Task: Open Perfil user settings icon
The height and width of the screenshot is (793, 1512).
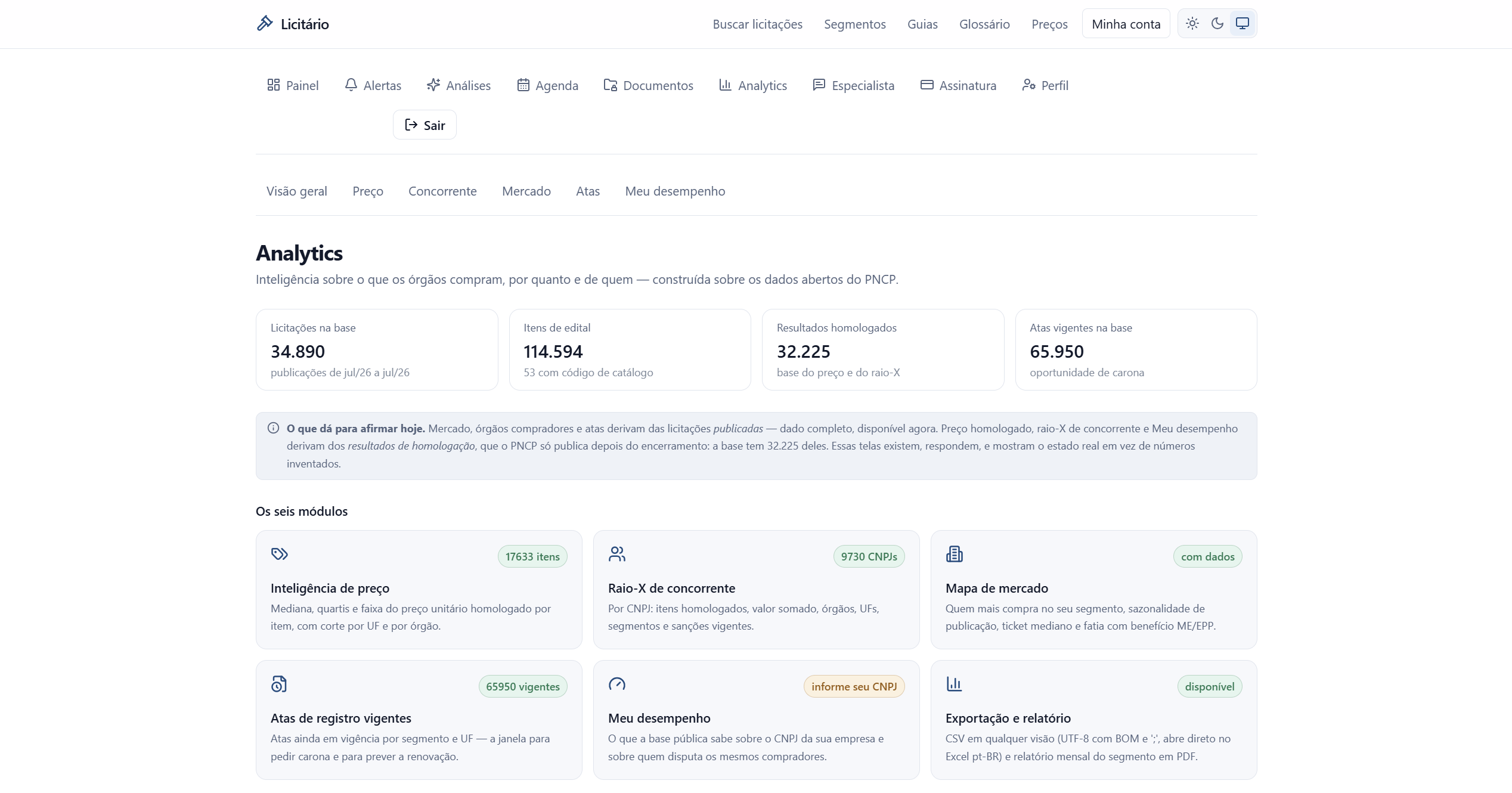Action: [1028, 85]
